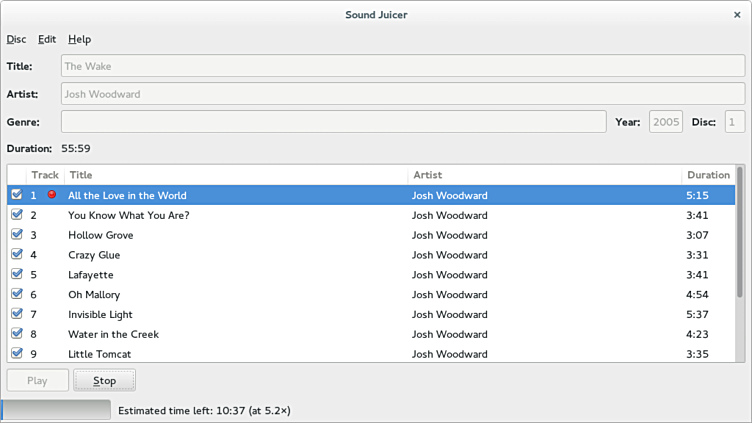The image size is (752, 423).
Task: Click the album Title text field
Action: click(x=402, y=66)
